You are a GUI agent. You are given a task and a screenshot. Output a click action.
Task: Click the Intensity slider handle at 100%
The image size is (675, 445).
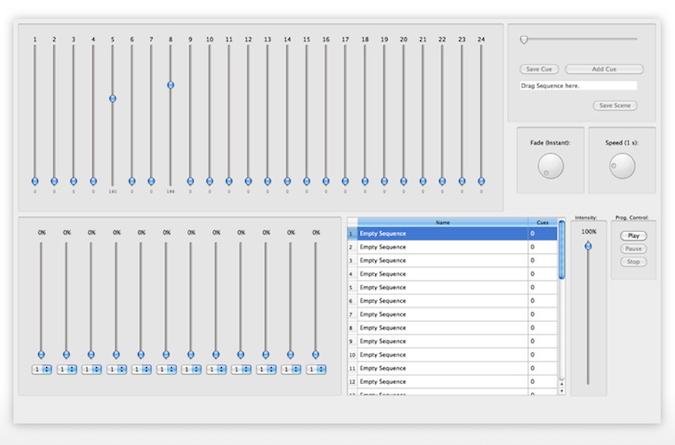click(x=588, y=246)
